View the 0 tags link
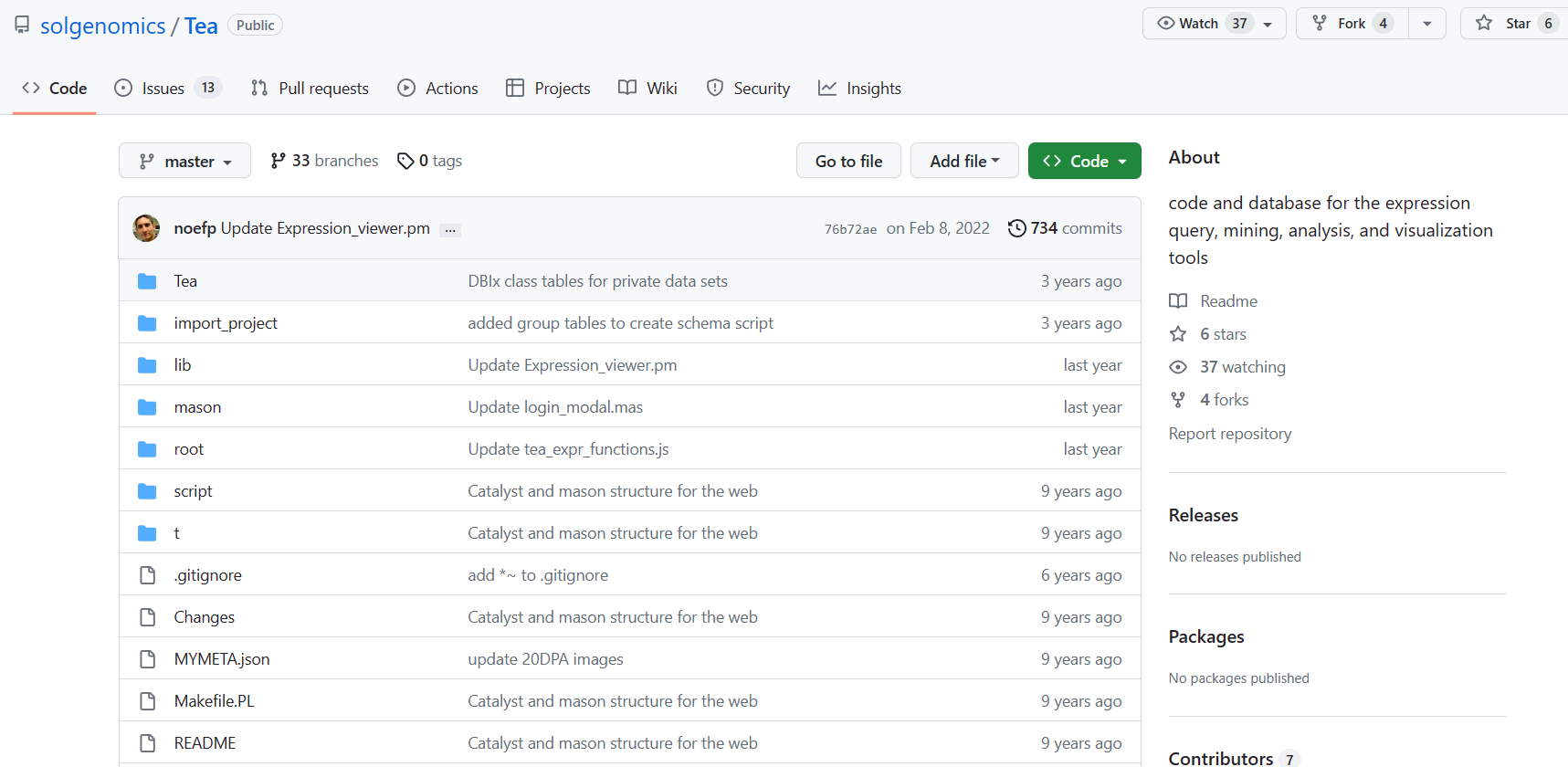1568x767 pixels. pyautogui.click(x=430, y=161)
